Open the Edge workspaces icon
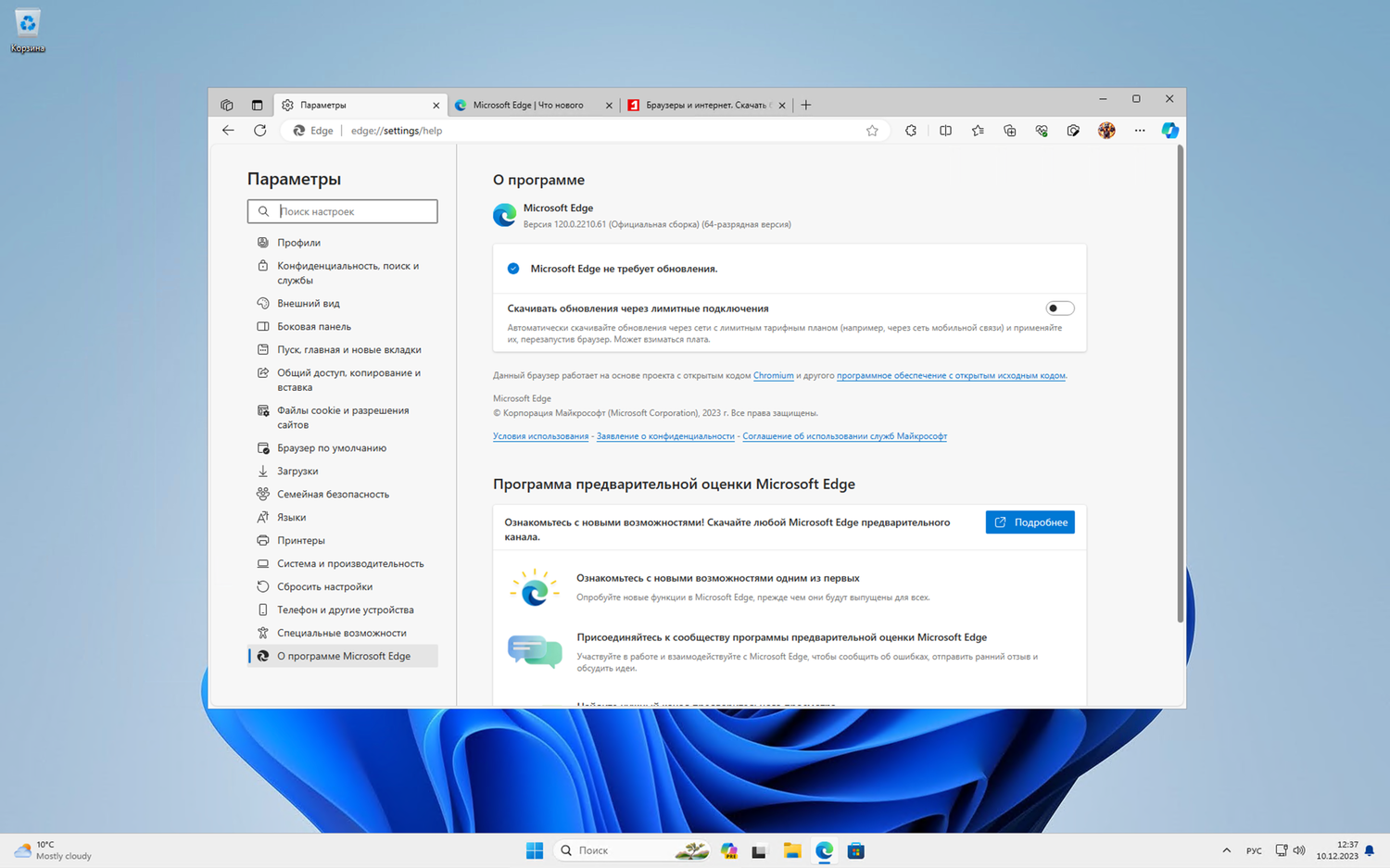 (x=227, y=105)
